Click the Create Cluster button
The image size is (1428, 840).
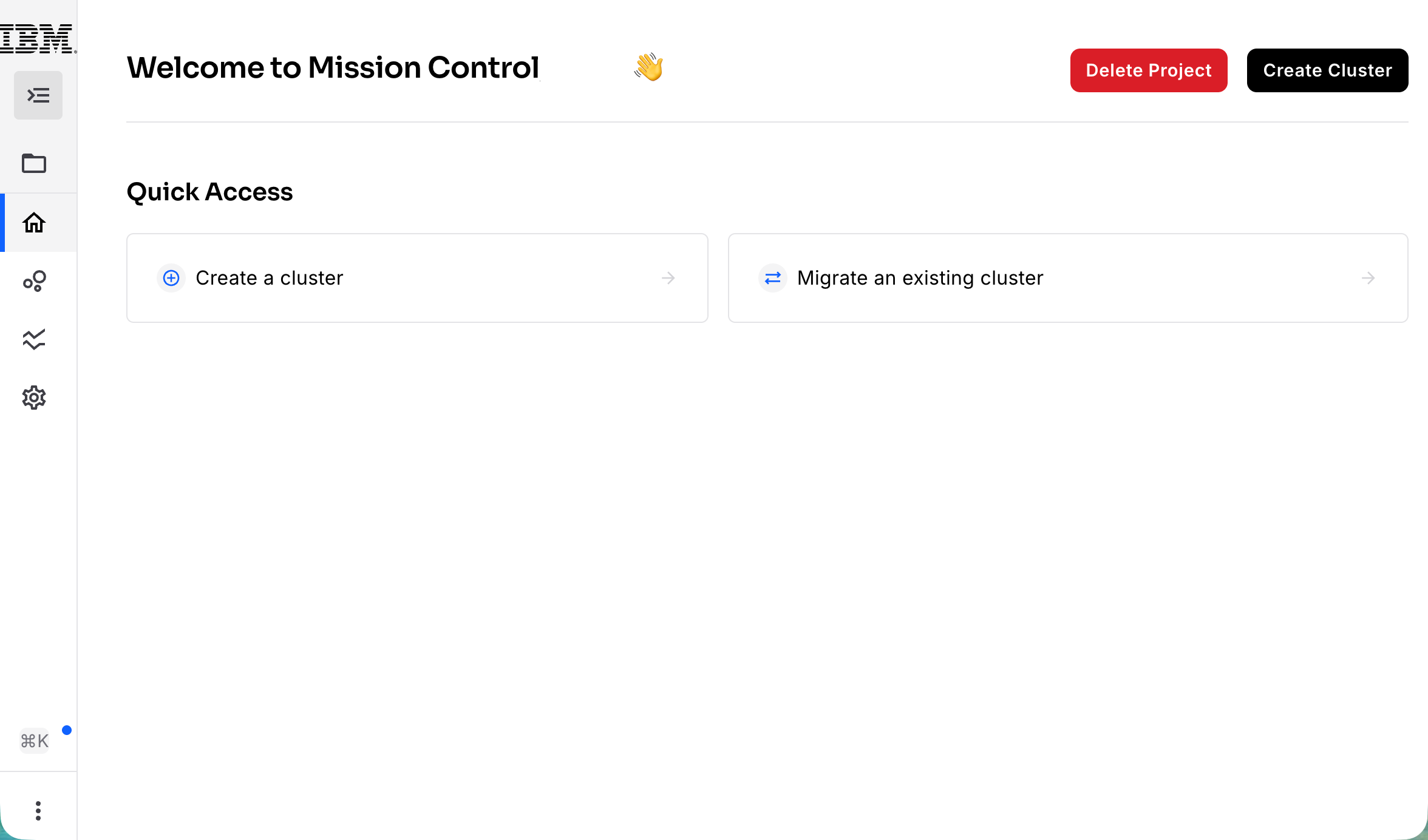click(x=1328, y=70)
